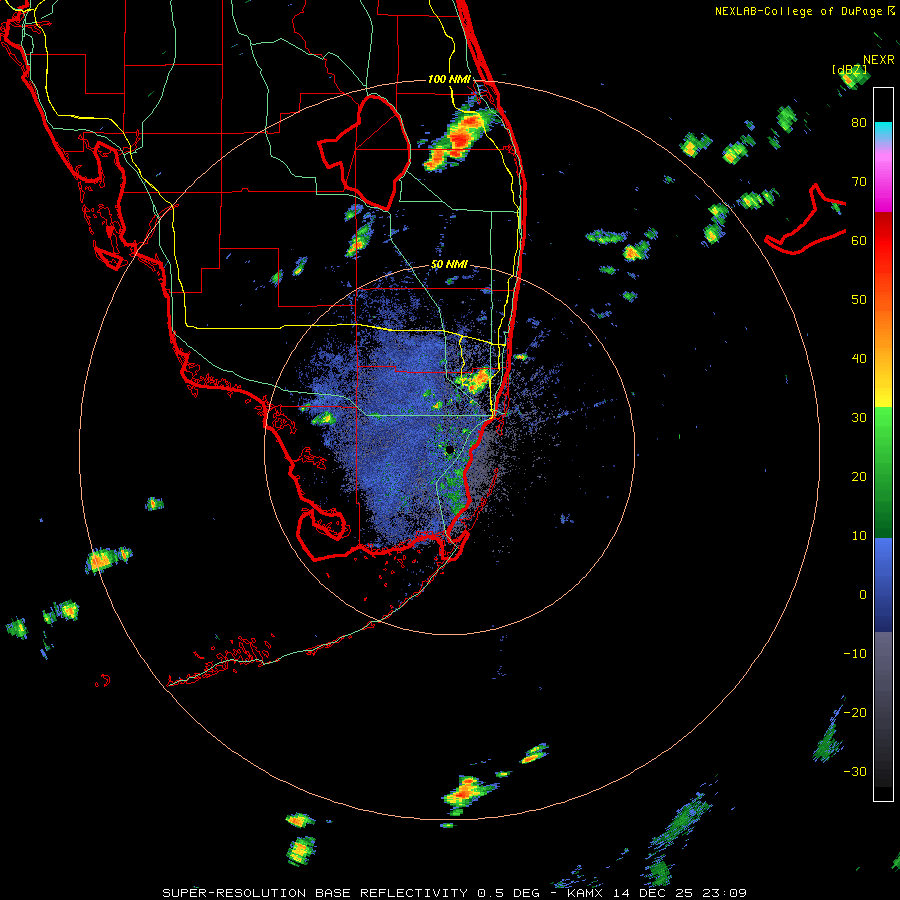
Task: Click the [dBZ] unit label
Action: [x=849, y=69]
